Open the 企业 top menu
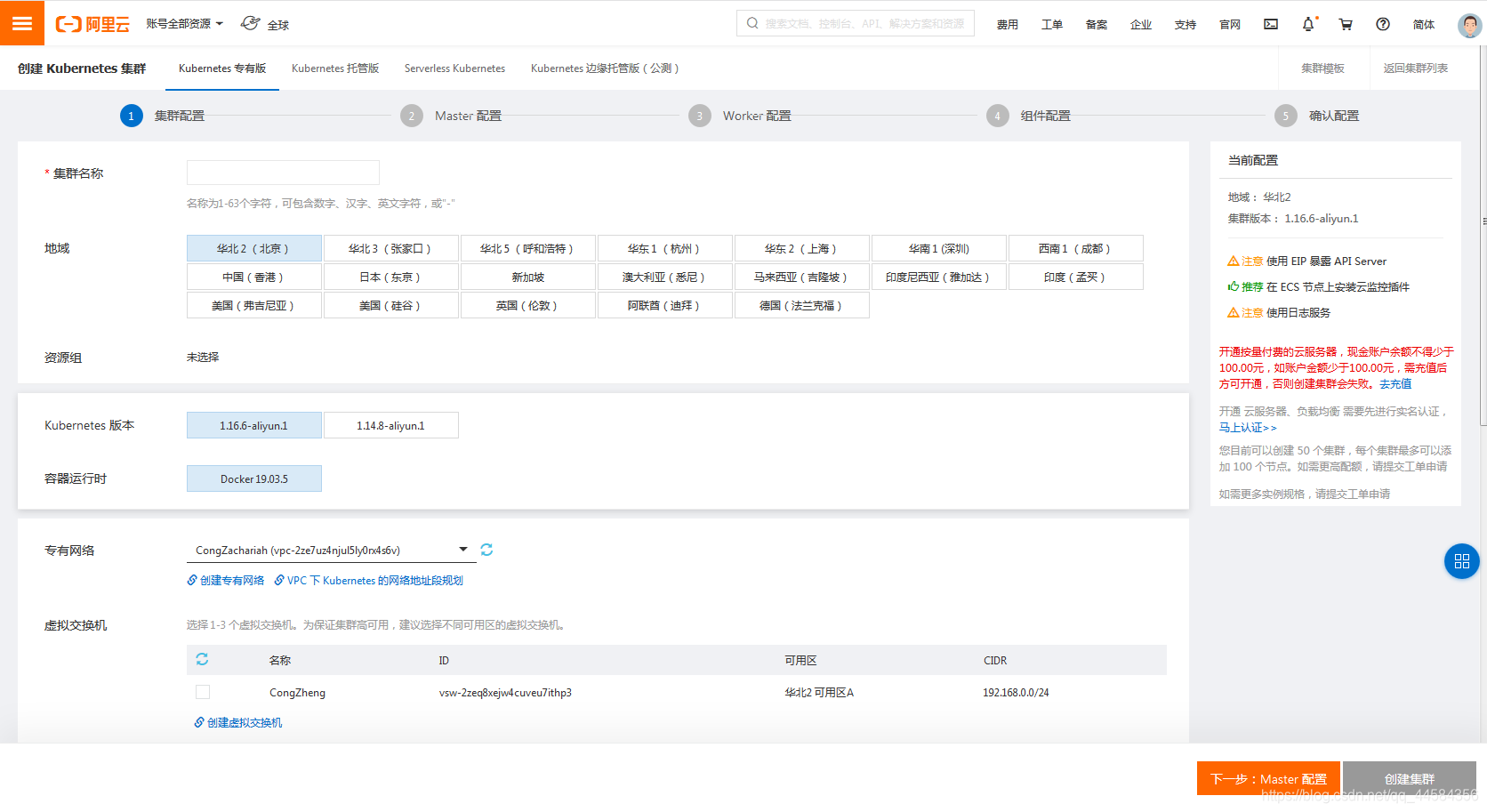 1141,24
